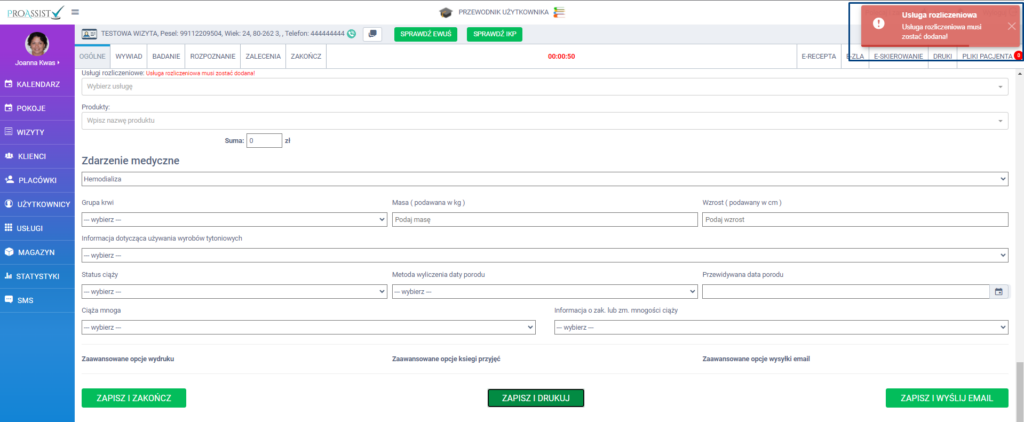Screen dimensions: 1024x422
Task: Toggle the hamburger sidebar menu
Action: [x=75, y=11]
